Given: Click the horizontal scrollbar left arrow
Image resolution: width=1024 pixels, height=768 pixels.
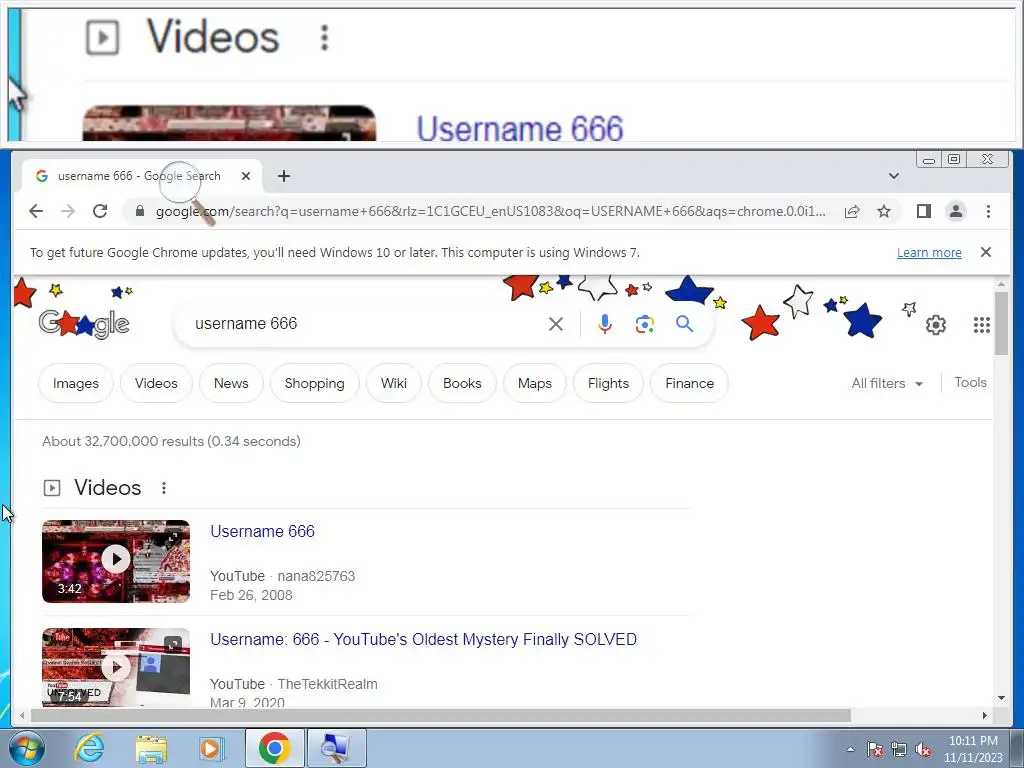Looking at the screenshot, I should (22, 716).
